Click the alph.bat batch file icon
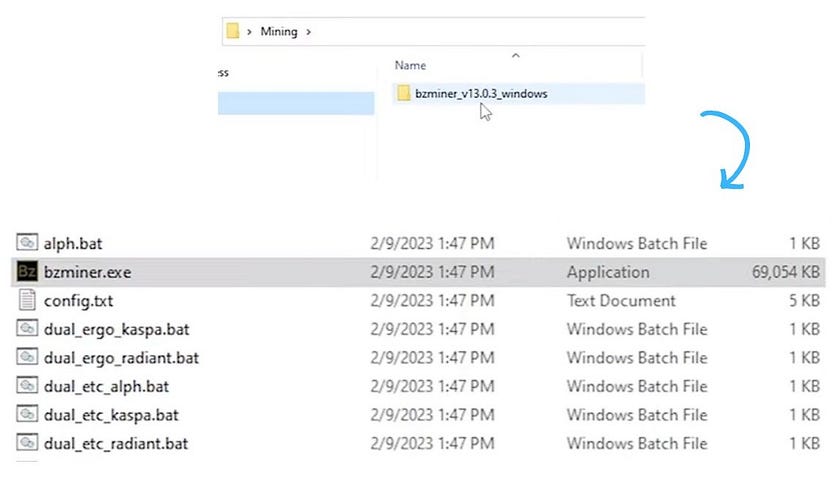 tap(27, 243)
